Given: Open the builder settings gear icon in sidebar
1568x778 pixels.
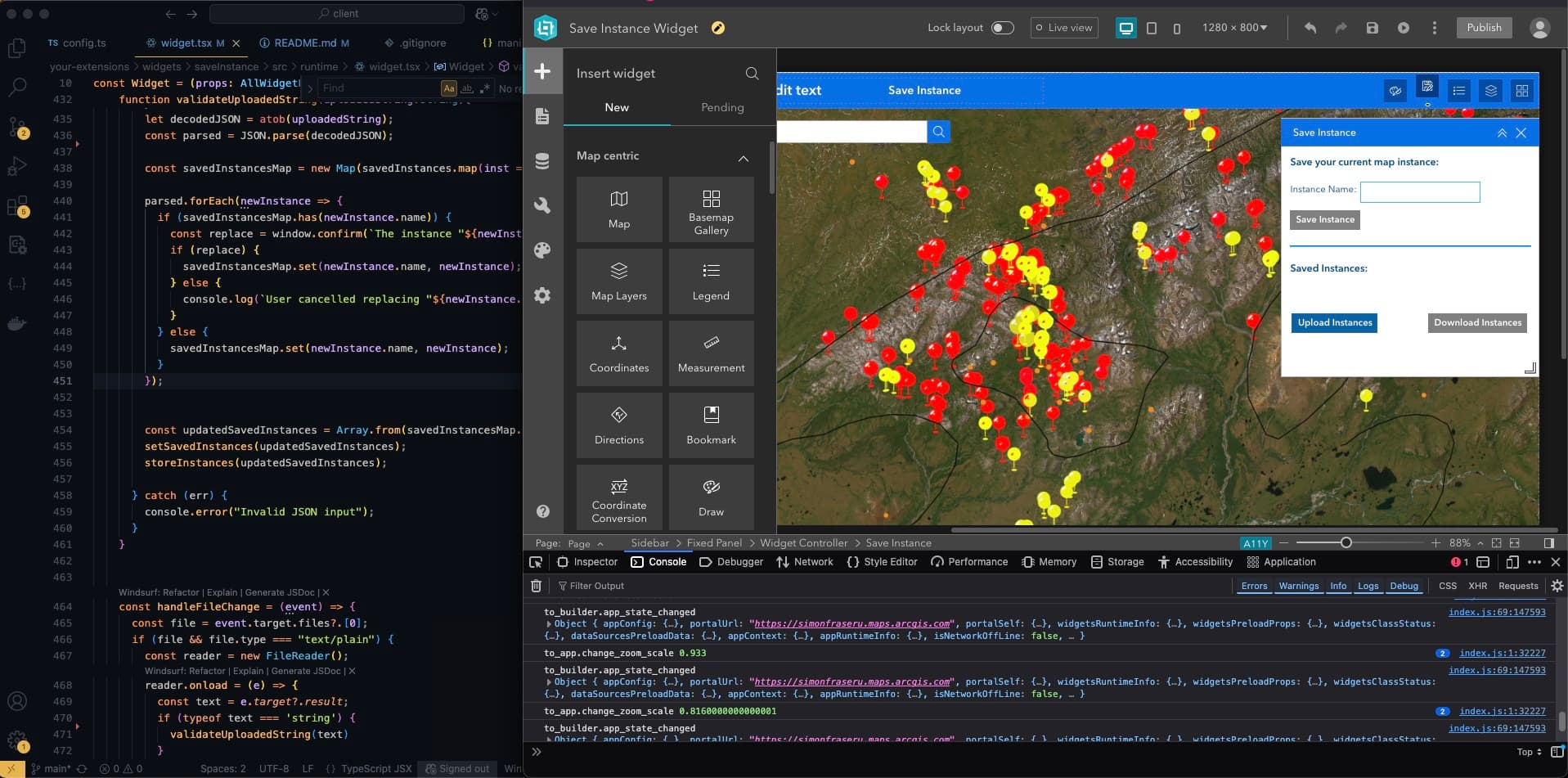Looking at the screenshot, I should (542, 295).
